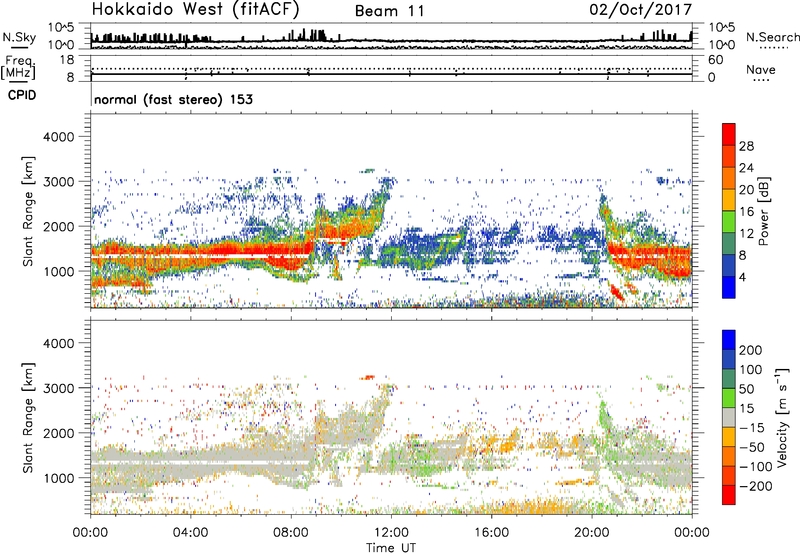This screenshot has height=554, width=800.
Task: Click the "12:00" time tick label
Action: pos(391,533)
